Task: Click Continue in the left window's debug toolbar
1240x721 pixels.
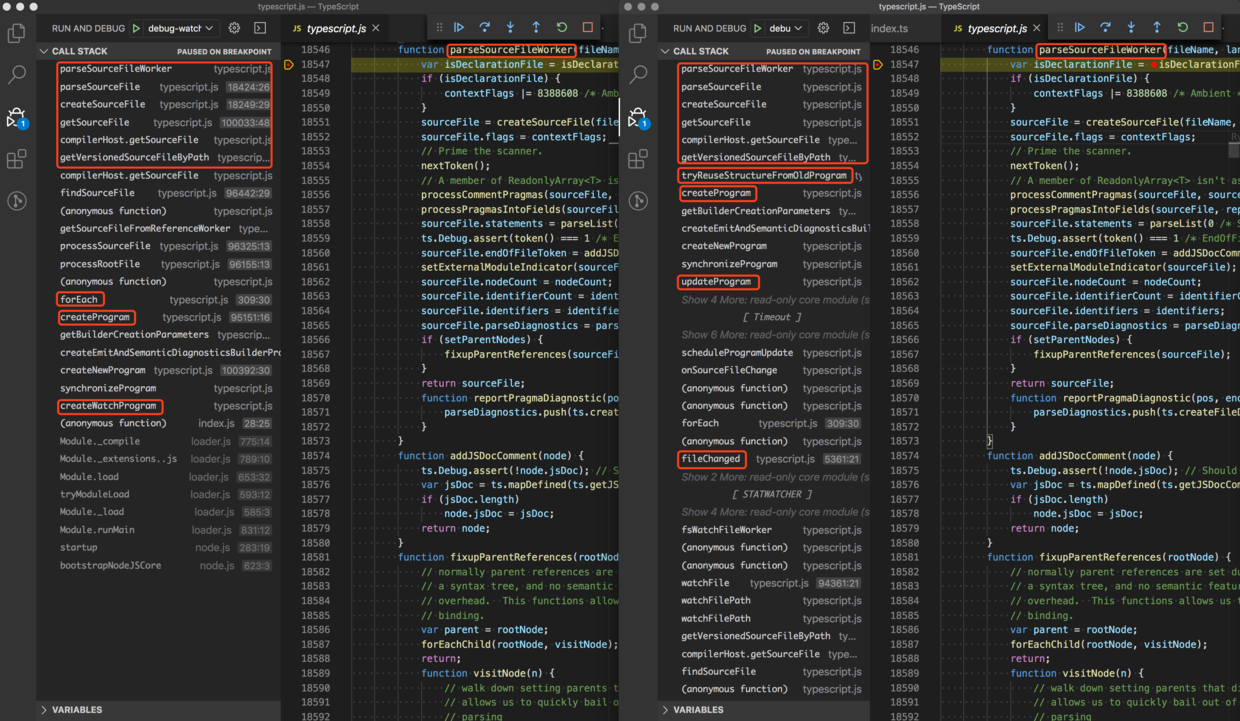Action: point(459,28)
